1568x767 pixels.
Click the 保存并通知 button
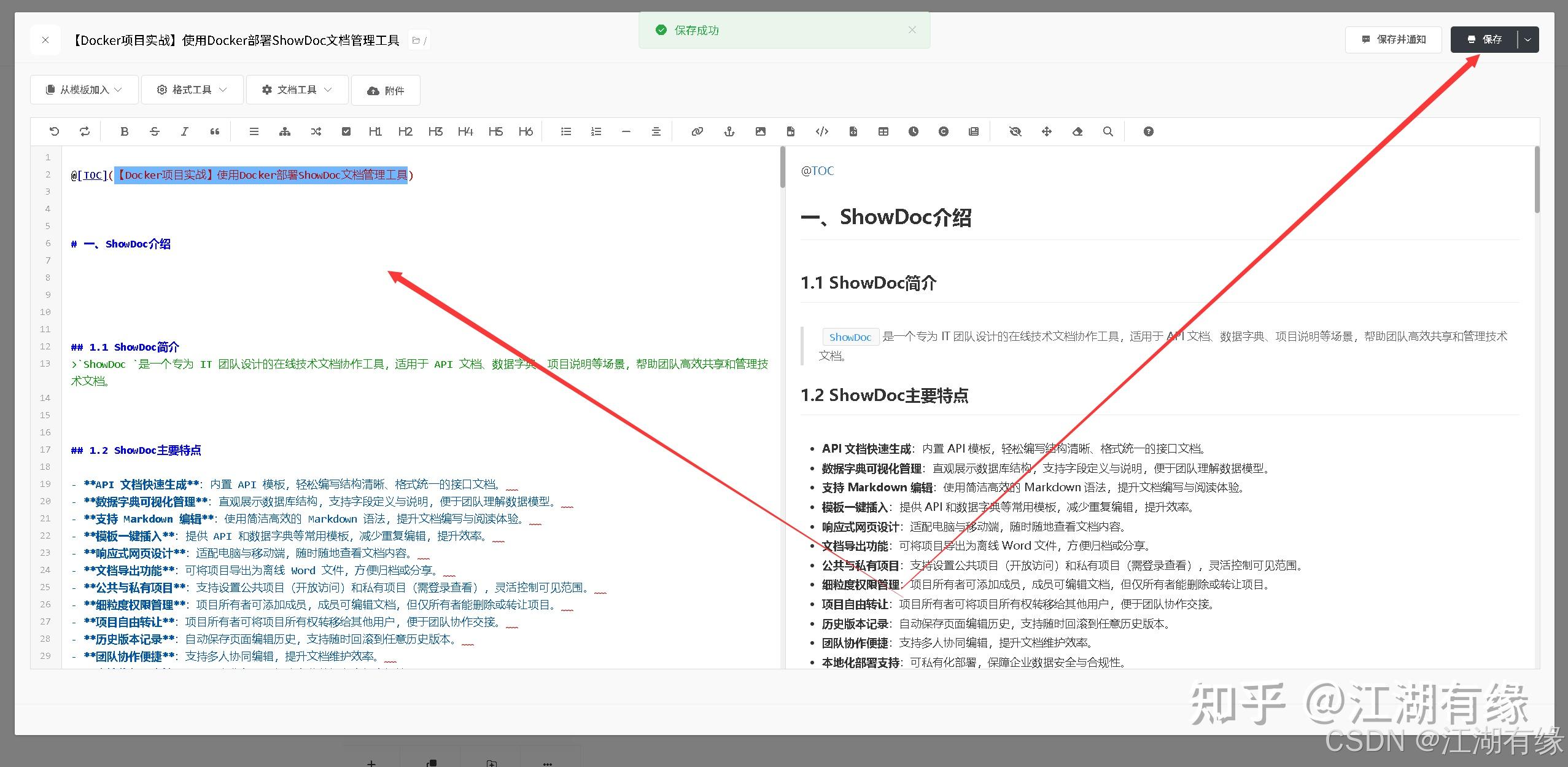1394,39
